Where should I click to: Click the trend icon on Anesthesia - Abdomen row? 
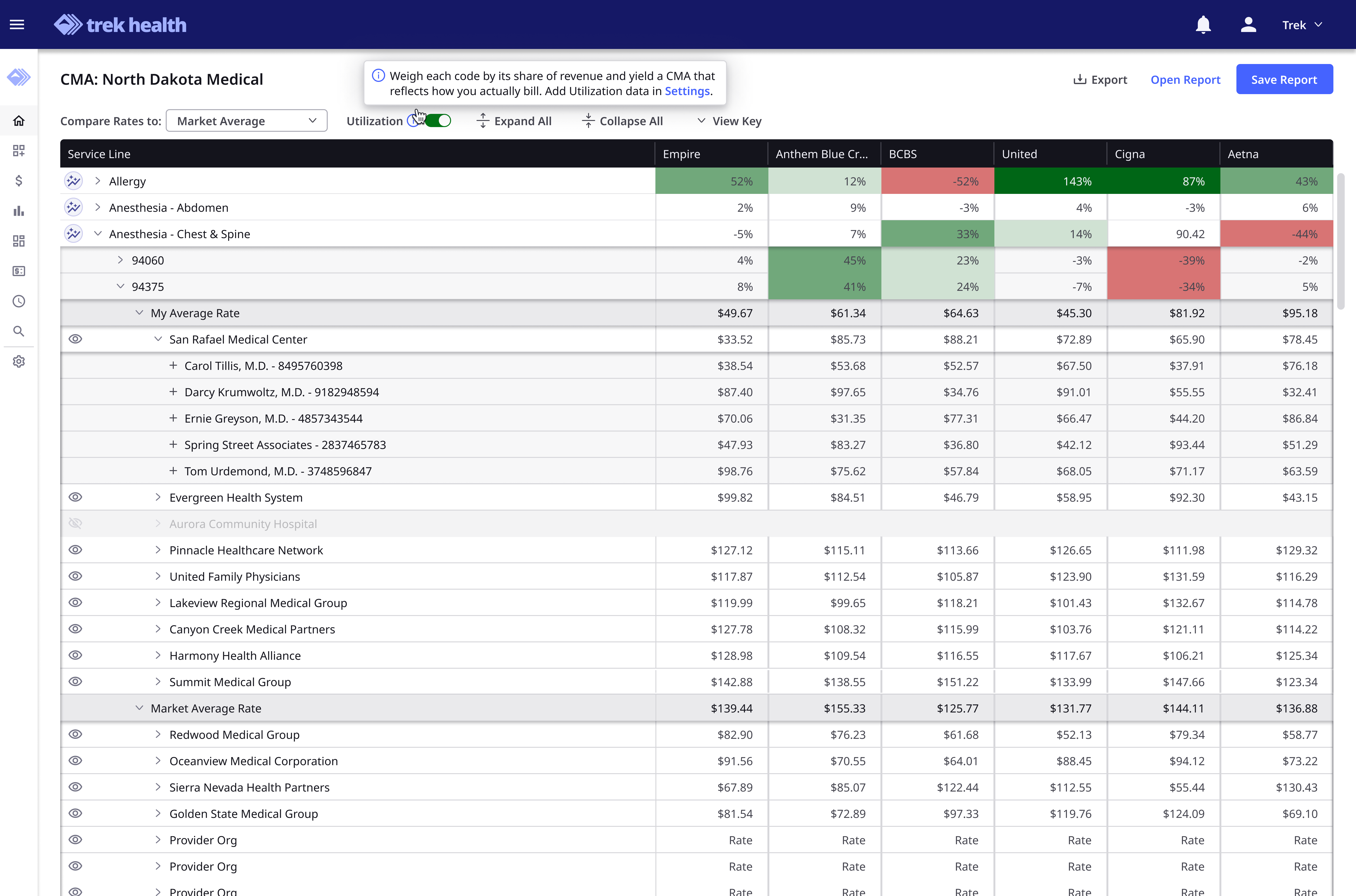(x=73, y=208)
